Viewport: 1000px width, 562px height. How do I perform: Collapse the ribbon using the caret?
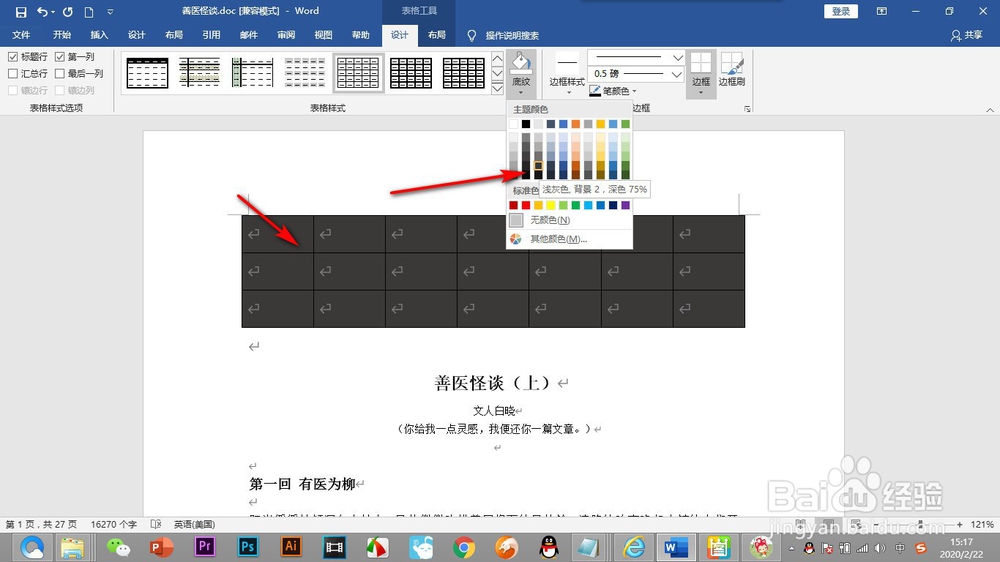[990, 110]
